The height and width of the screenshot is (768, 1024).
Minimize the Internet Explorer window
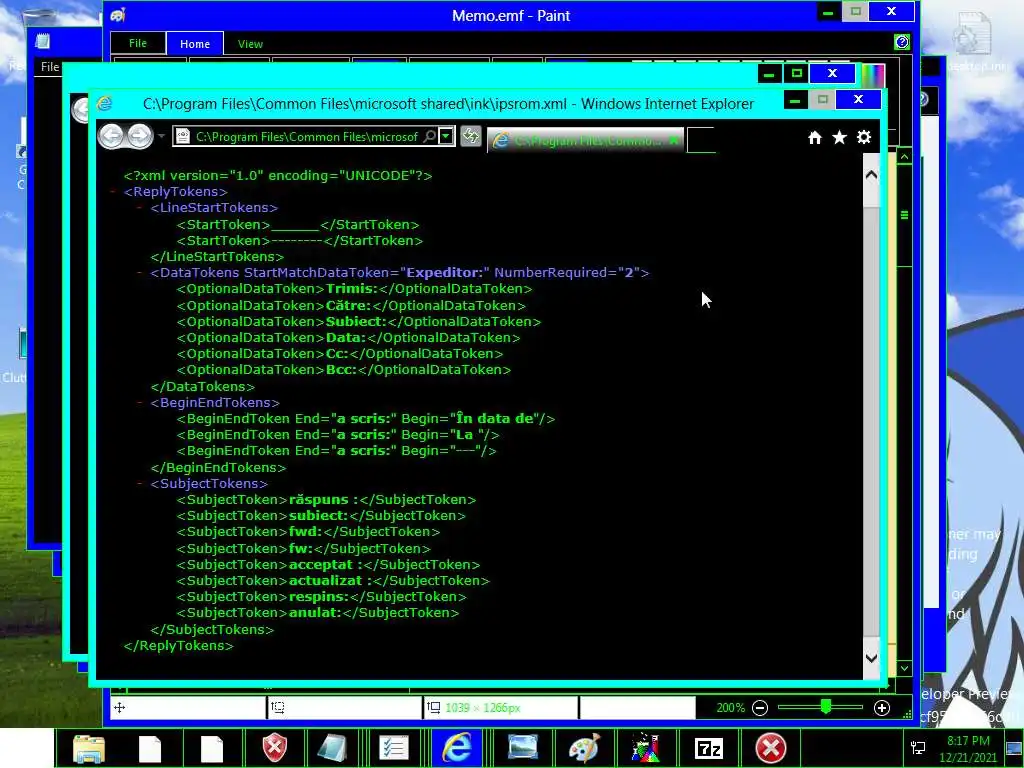[x=795, y=100]
